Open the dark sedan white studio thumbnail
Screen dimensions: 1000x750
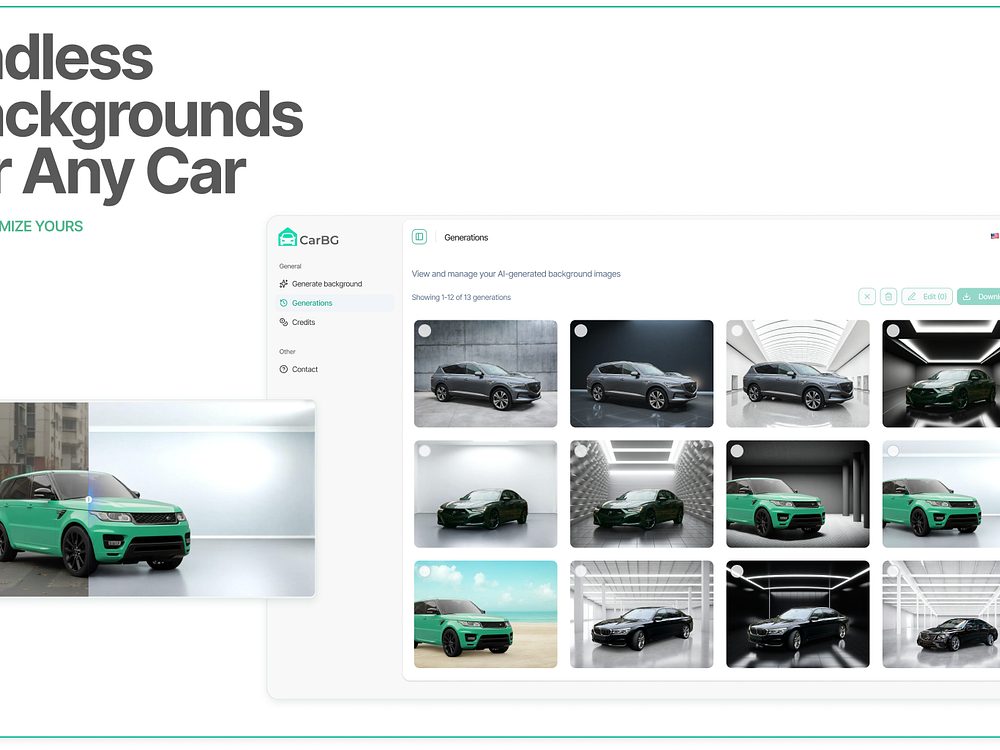pyautogui.click(x=485, y=494)
